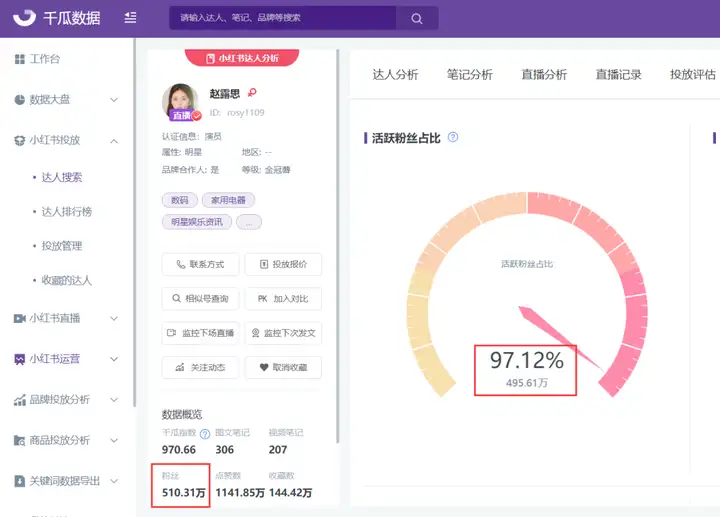Select the 家用电器 tag
Screen dimensions: 720x517
pos(228,200)
